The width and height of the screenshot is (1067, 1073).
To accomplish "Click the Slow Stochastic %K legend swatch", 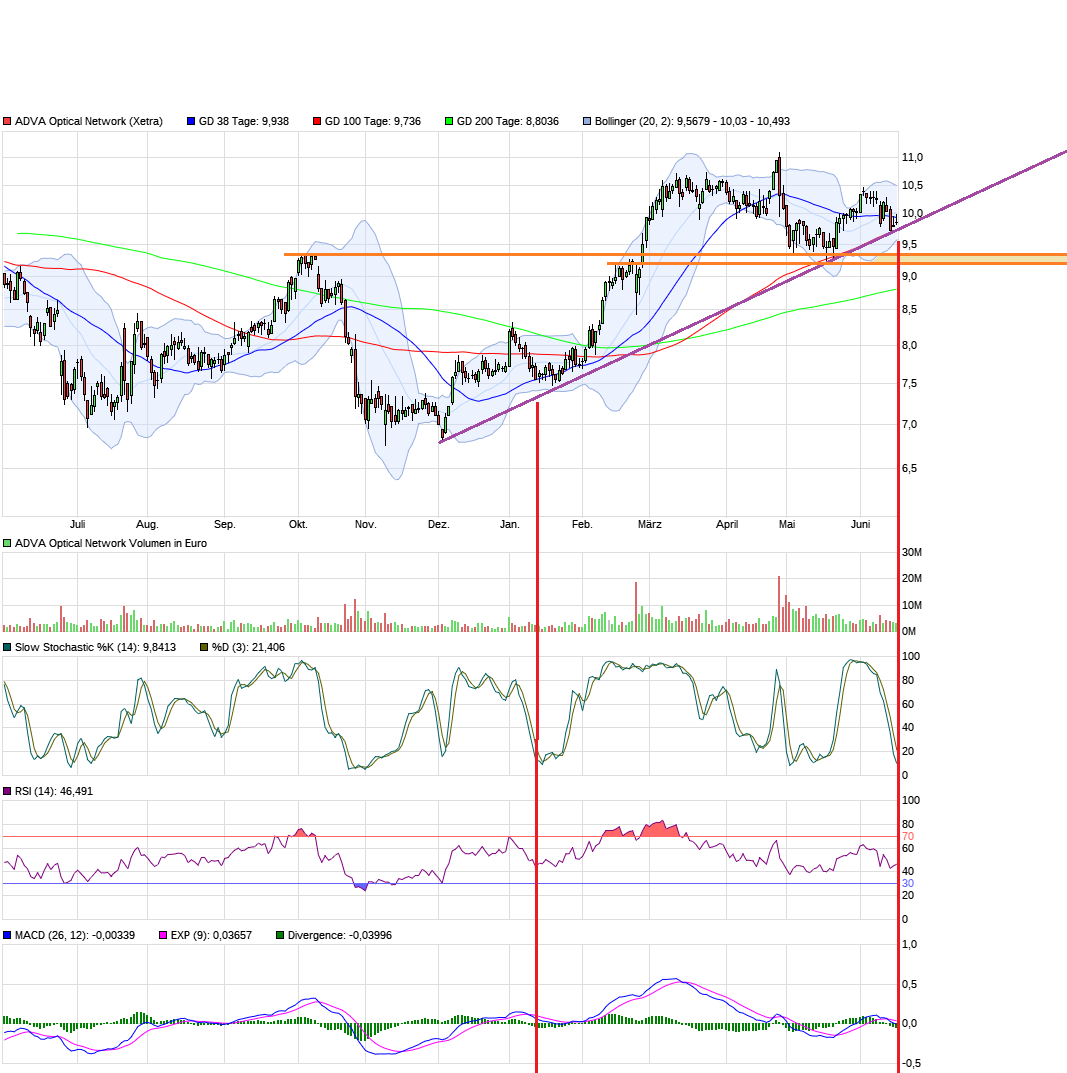I will (7, 647).
